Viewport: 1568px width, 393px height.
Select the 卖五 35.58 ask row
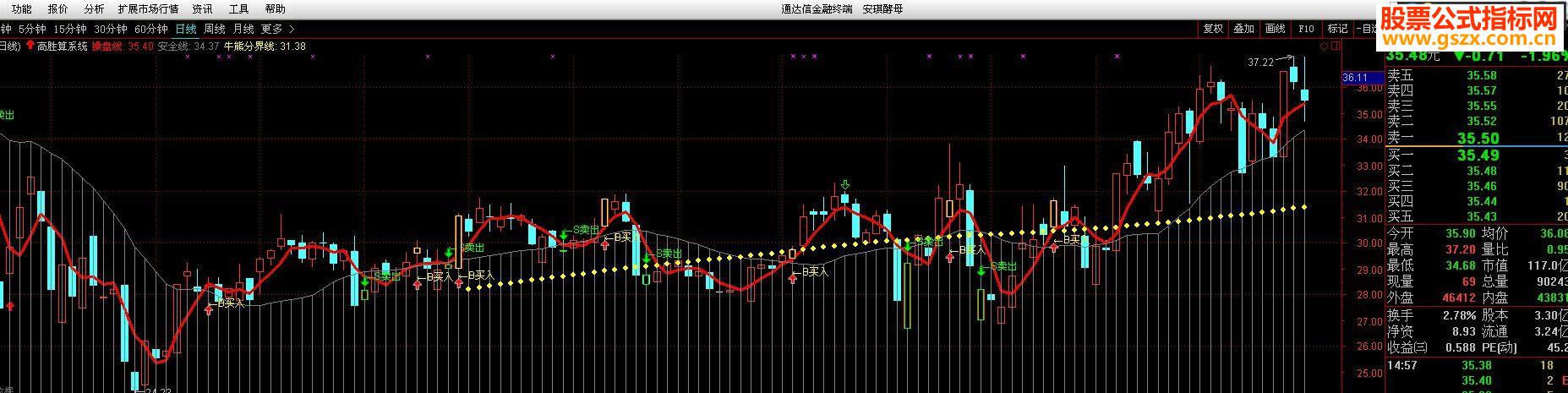1477,76
